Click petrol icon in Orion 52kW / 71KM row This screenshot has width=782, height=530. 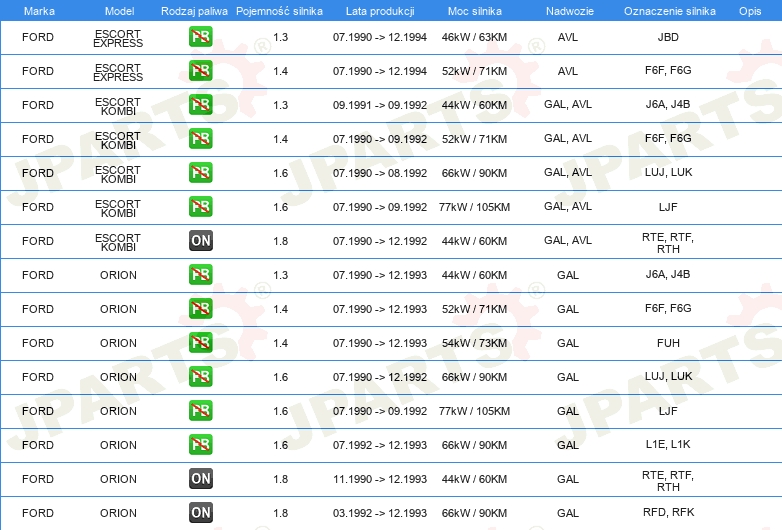click(200, 309)
